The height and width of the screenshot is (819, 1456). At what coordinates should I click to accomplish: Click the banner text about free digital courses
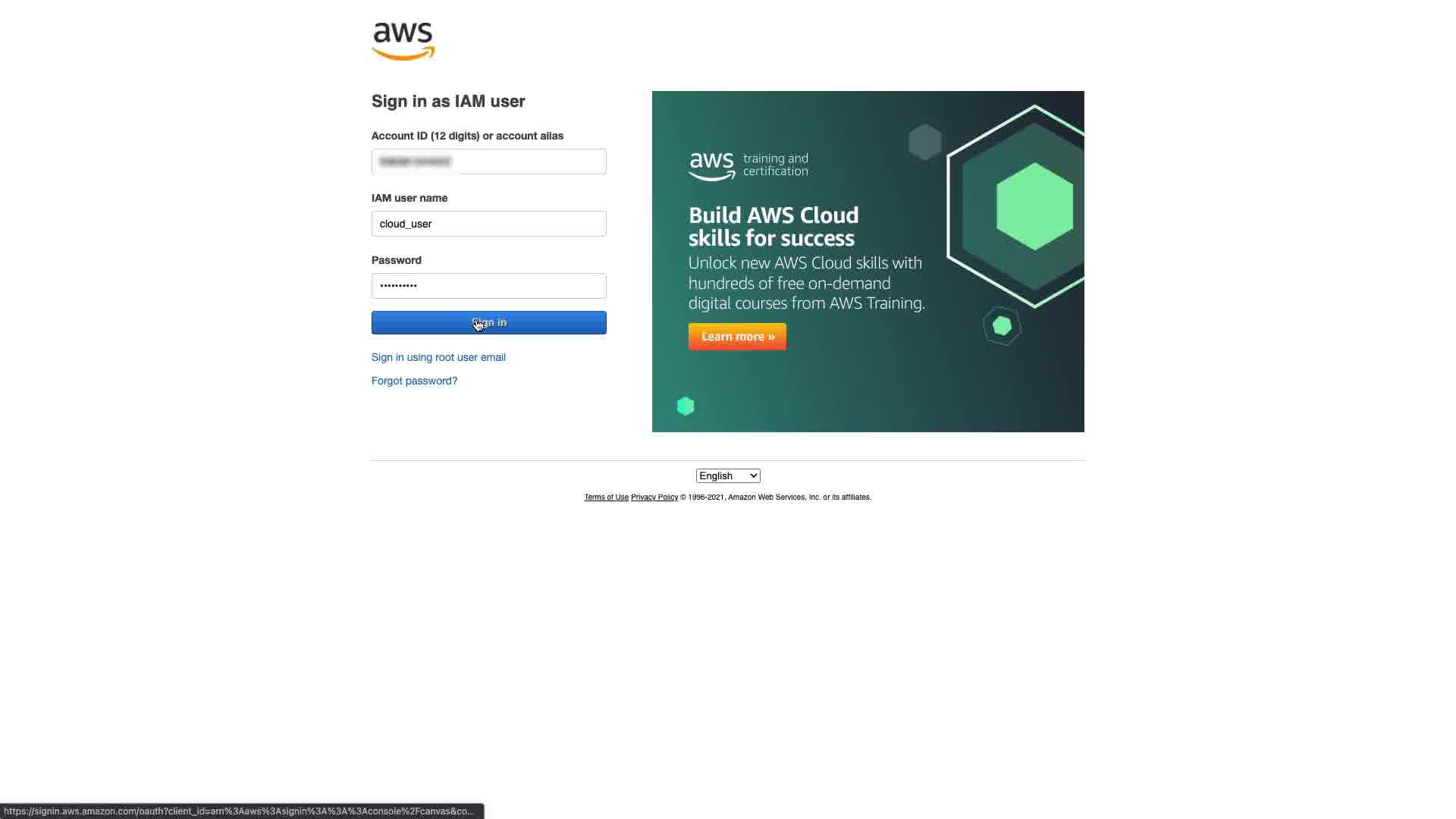pos(807,283)
